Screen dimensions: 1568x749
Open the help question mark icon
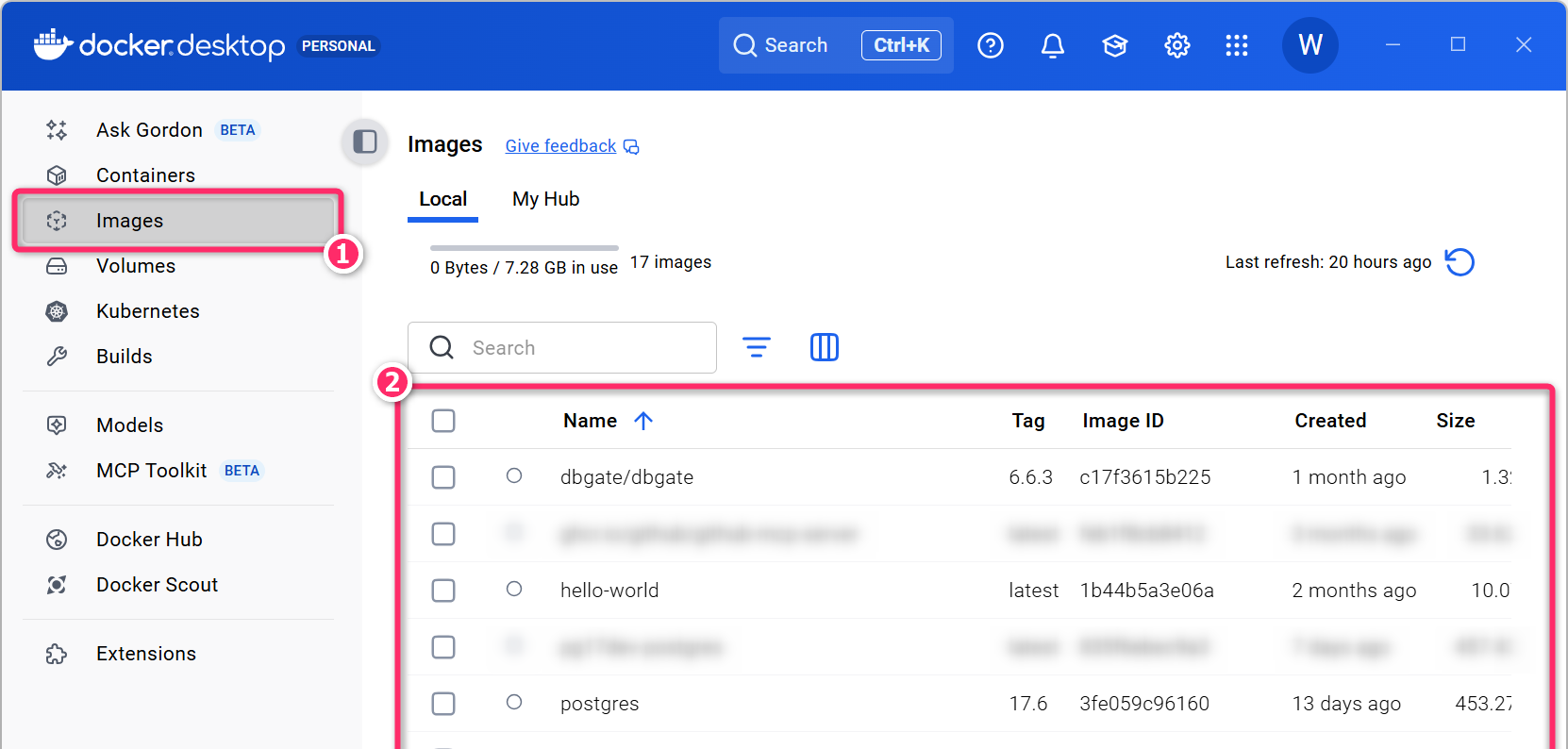click(x=991, y=45)
